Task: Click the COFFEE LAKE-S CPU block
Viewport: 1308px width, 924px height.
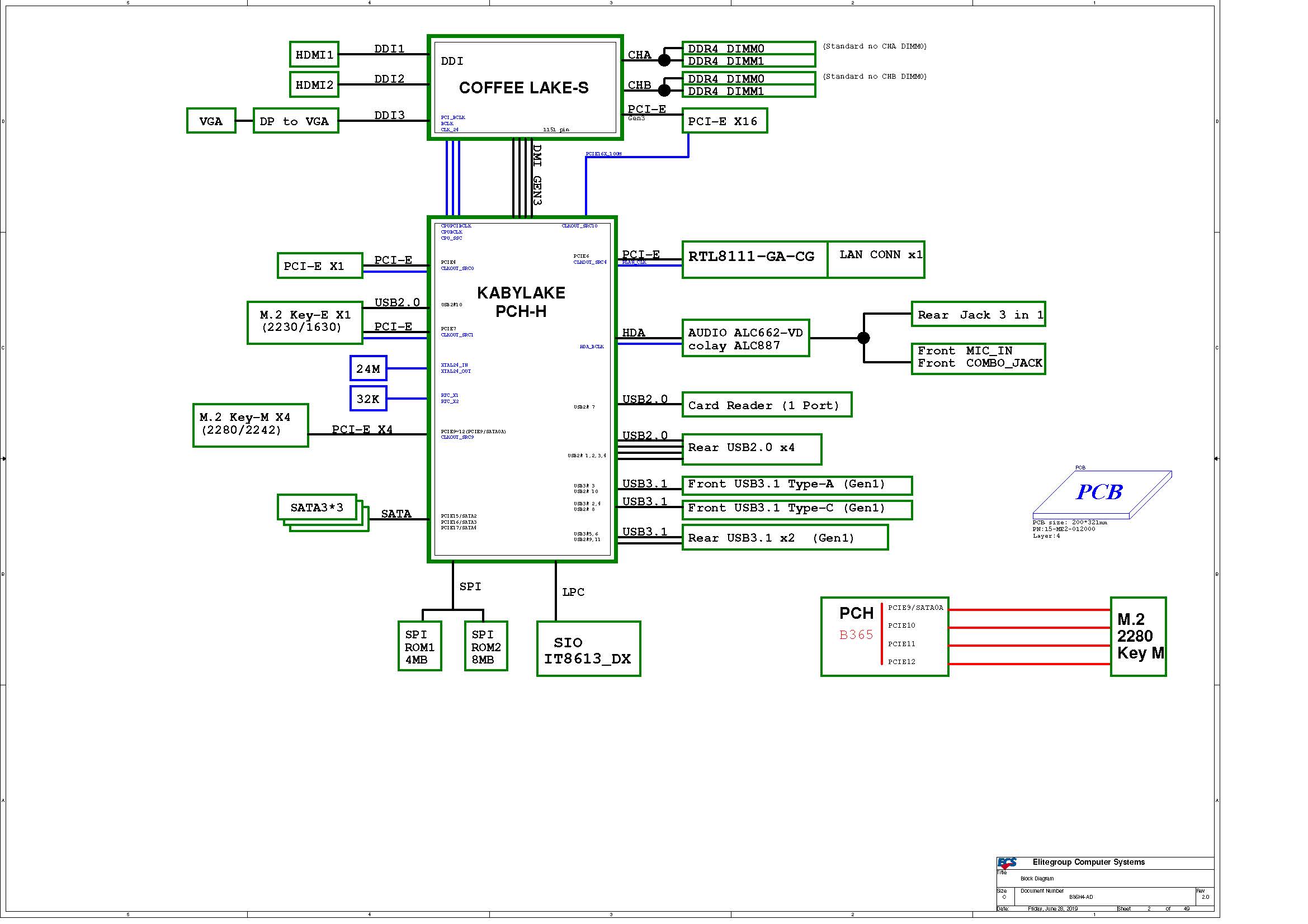Action: tap(524, 87)
